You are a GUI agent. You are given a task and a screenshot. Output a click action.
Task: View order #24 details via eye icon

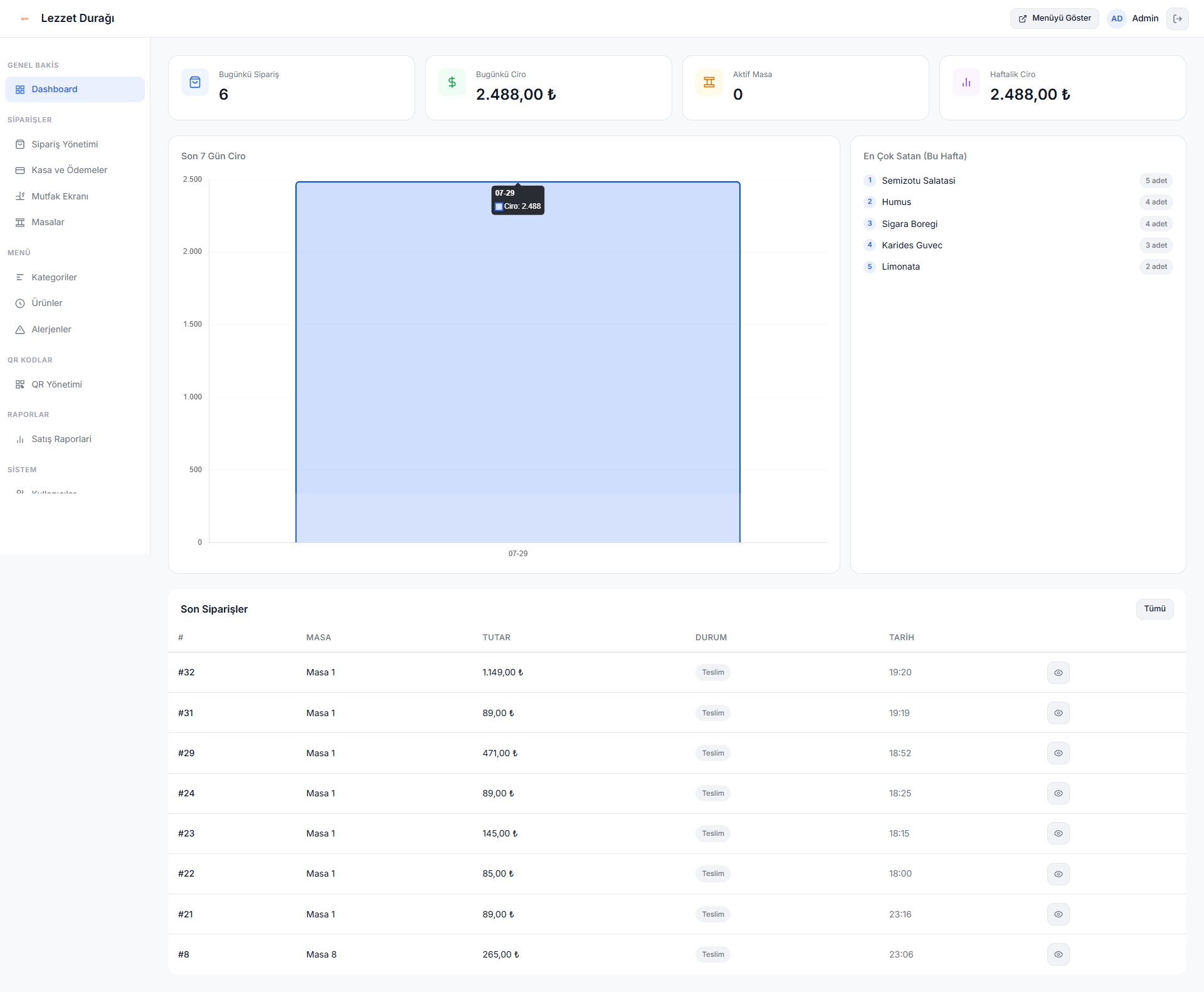coord(1059,793)
